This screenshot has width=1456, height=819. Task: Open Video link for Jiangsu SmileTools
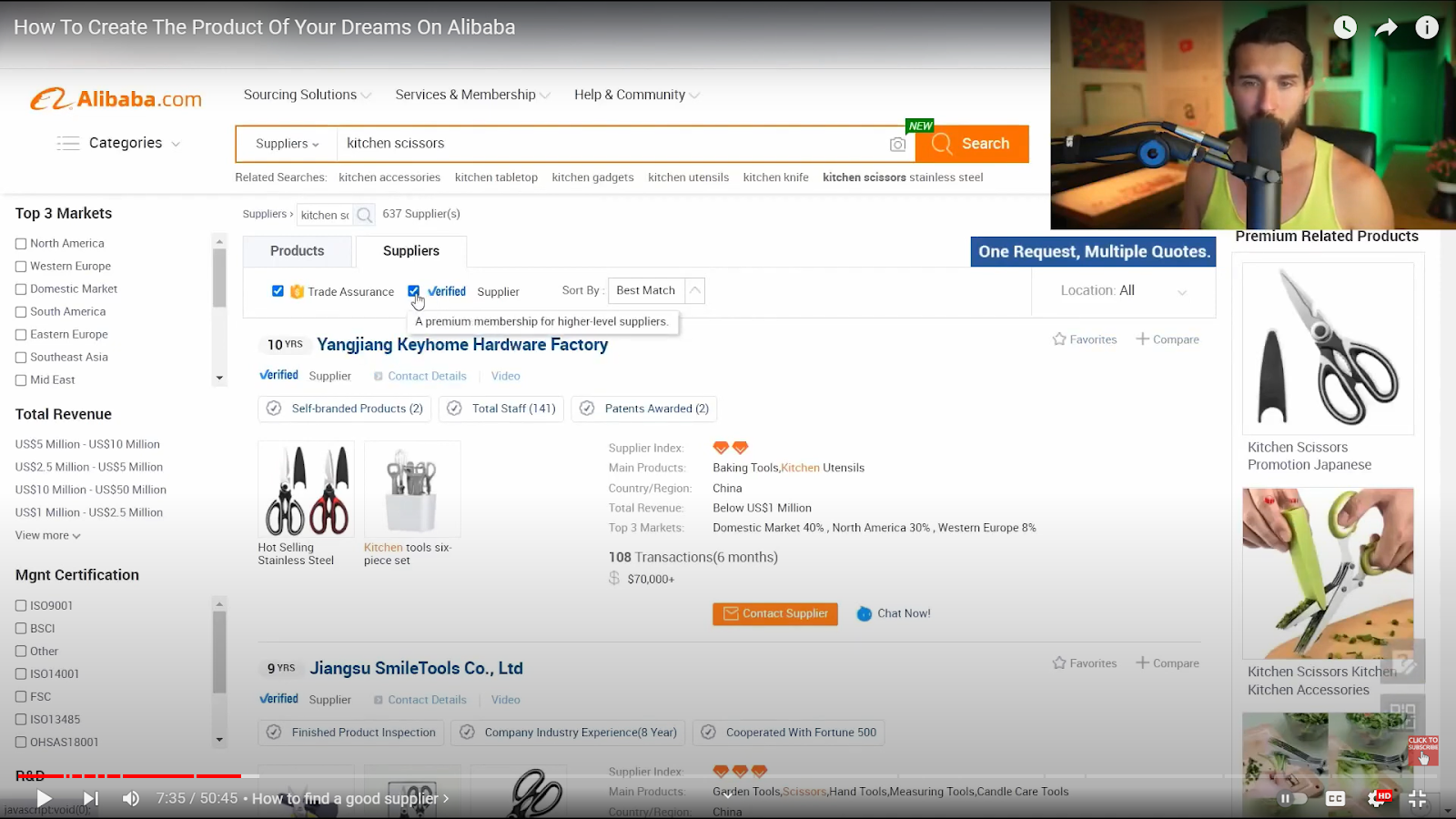(506, 700)
